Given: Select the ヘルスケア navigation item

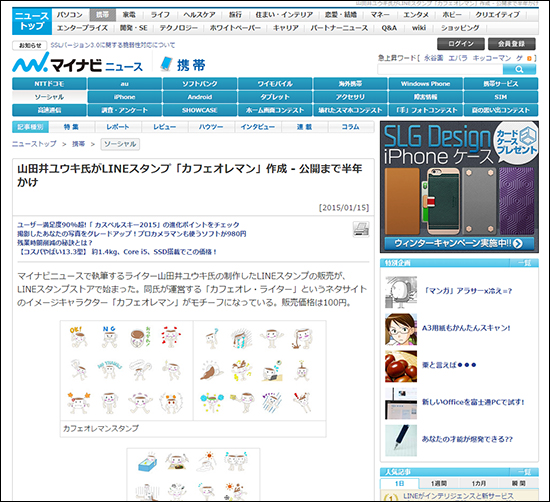Looking at the screenshot, I should point(199,15).
